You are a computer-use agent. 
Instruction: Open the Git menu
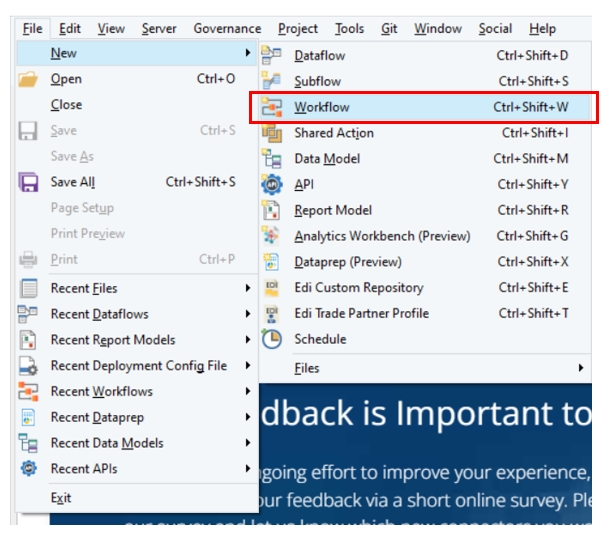(389, 29)
